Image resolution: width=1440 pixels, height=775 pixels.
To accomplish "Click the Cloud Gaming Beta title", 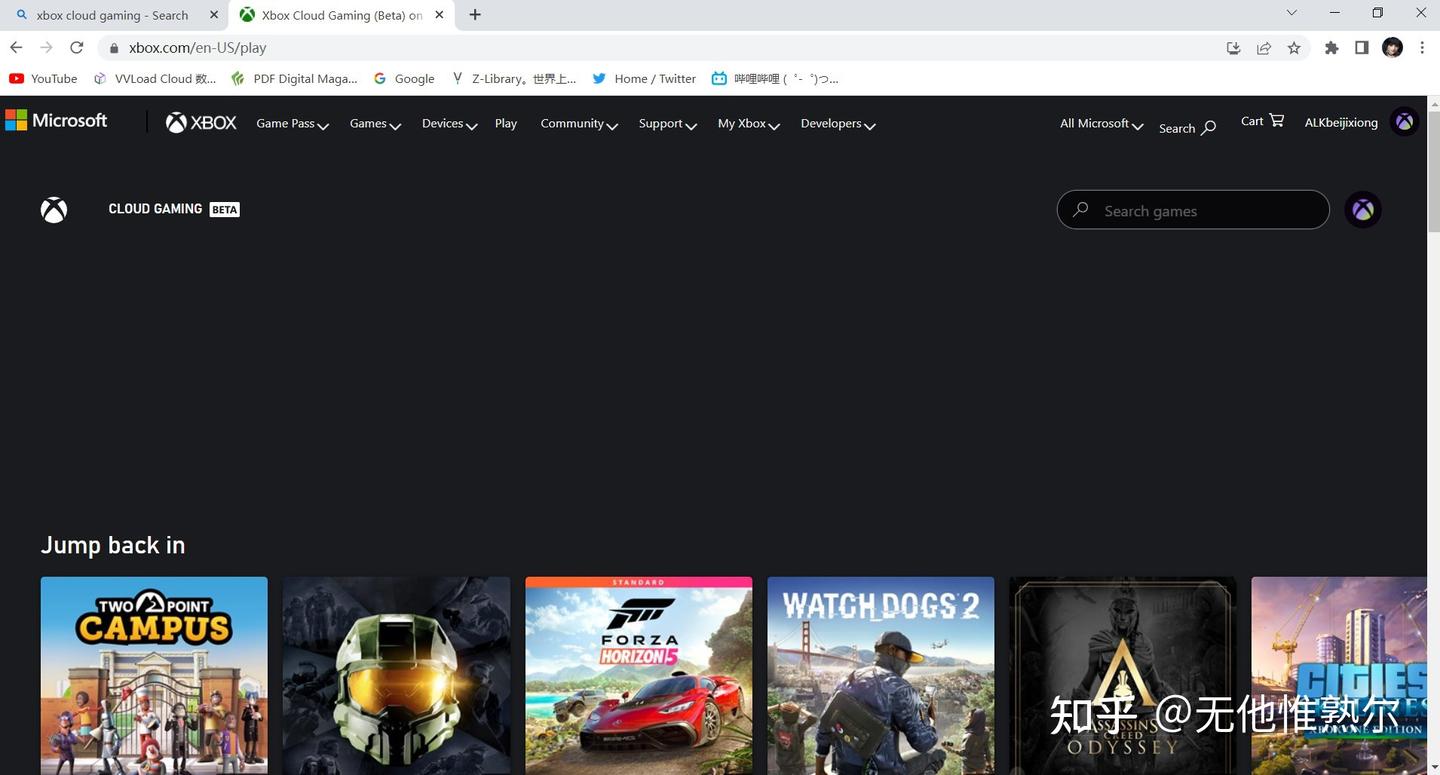I will [x=174, y=209].
